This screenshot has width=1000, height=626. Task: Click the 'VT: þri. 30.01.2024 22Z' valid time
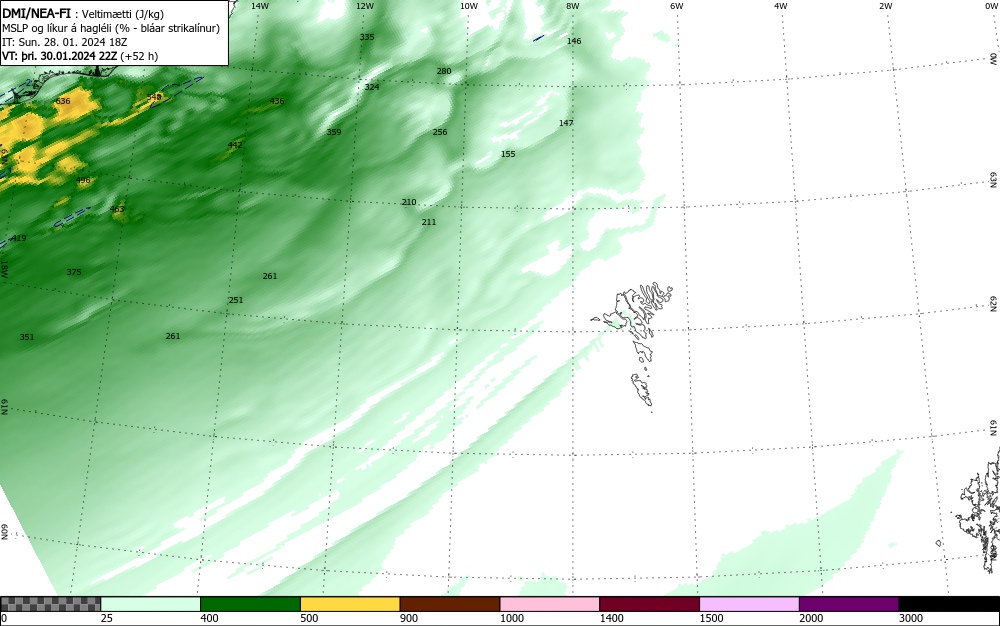tap(59, 56)
